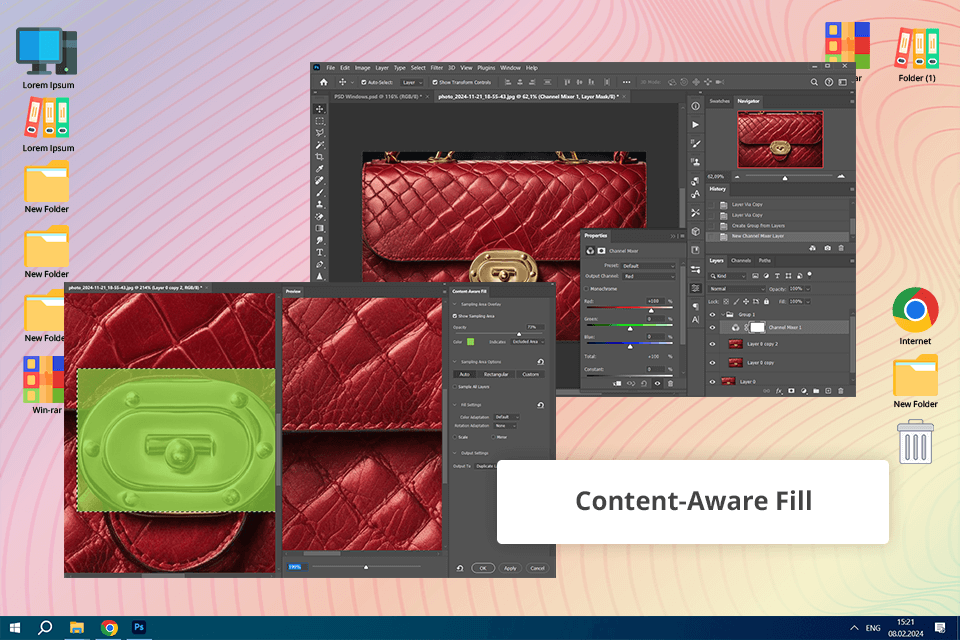The width and height of the screenshot is (960, 640).
Task: Toggle Show Transform Controls checkbox
Action: tap(435, 82)
